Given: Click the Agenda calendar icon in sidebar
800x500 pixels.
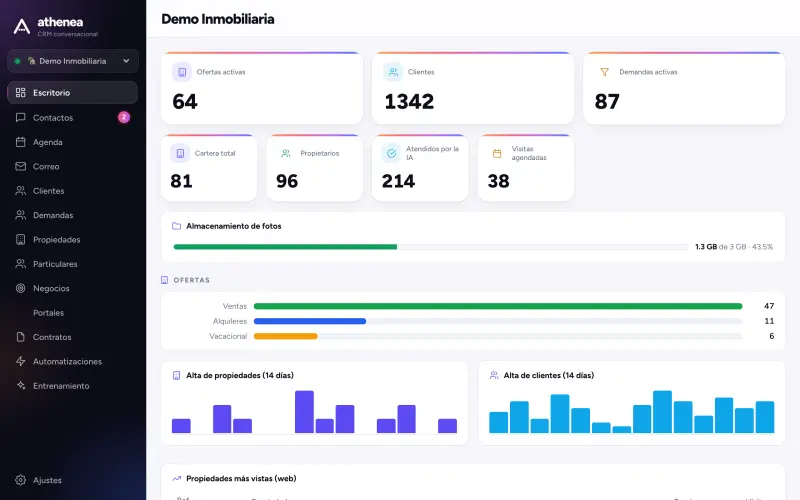Looking at the screenshot, I should (x=20, y=142).
